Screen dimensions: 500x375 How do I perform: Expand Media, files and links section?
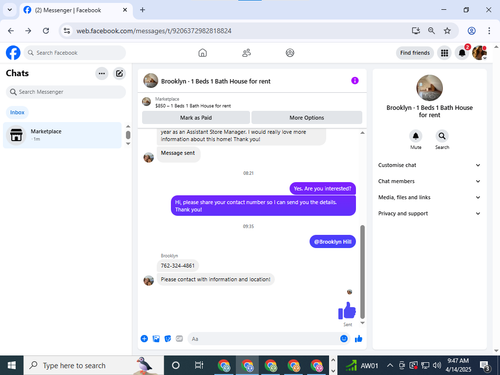(429, 197)
